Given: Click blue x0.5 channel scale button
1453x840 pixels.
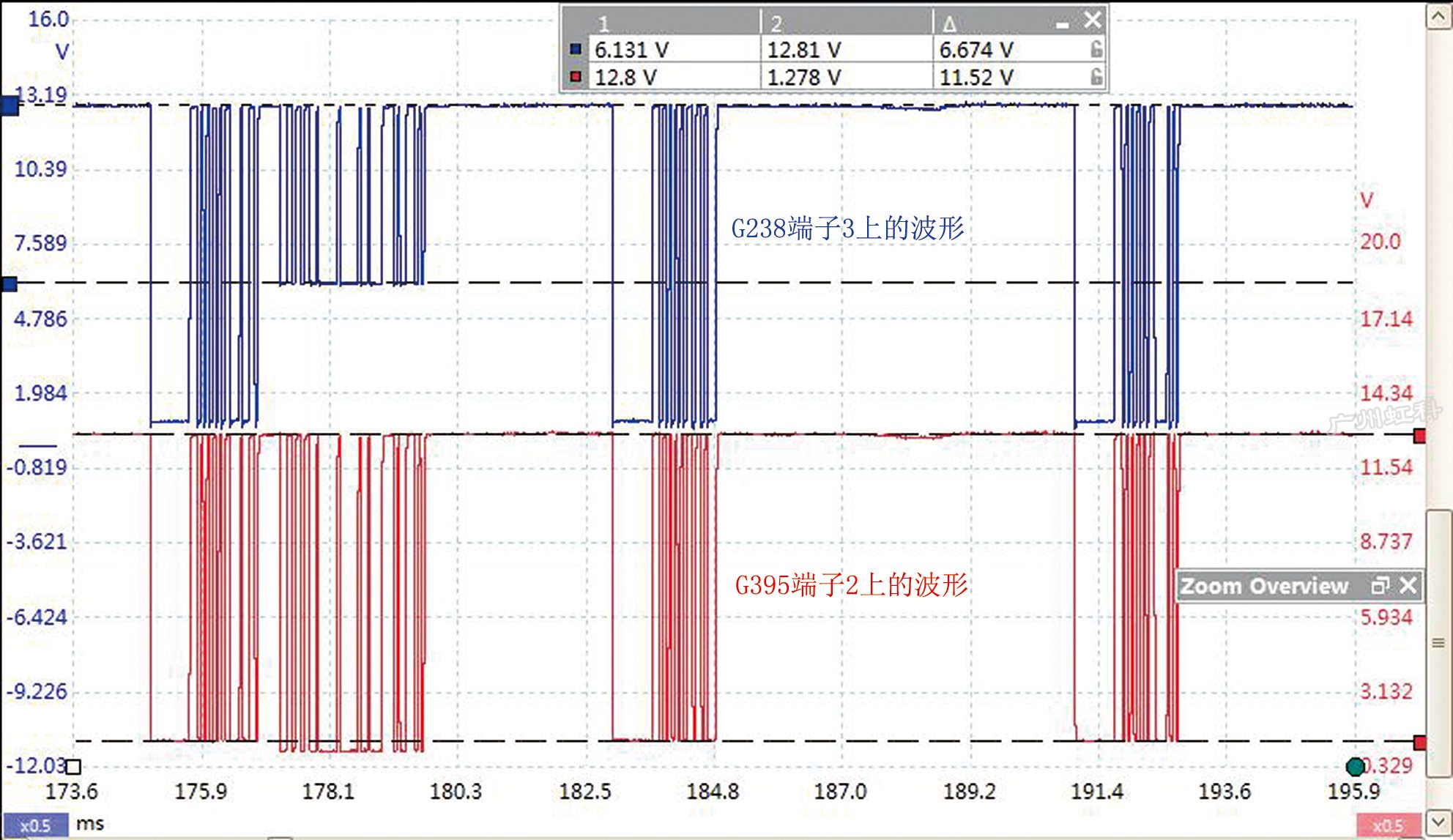Looking at the screenshot, I should (35, 825).
